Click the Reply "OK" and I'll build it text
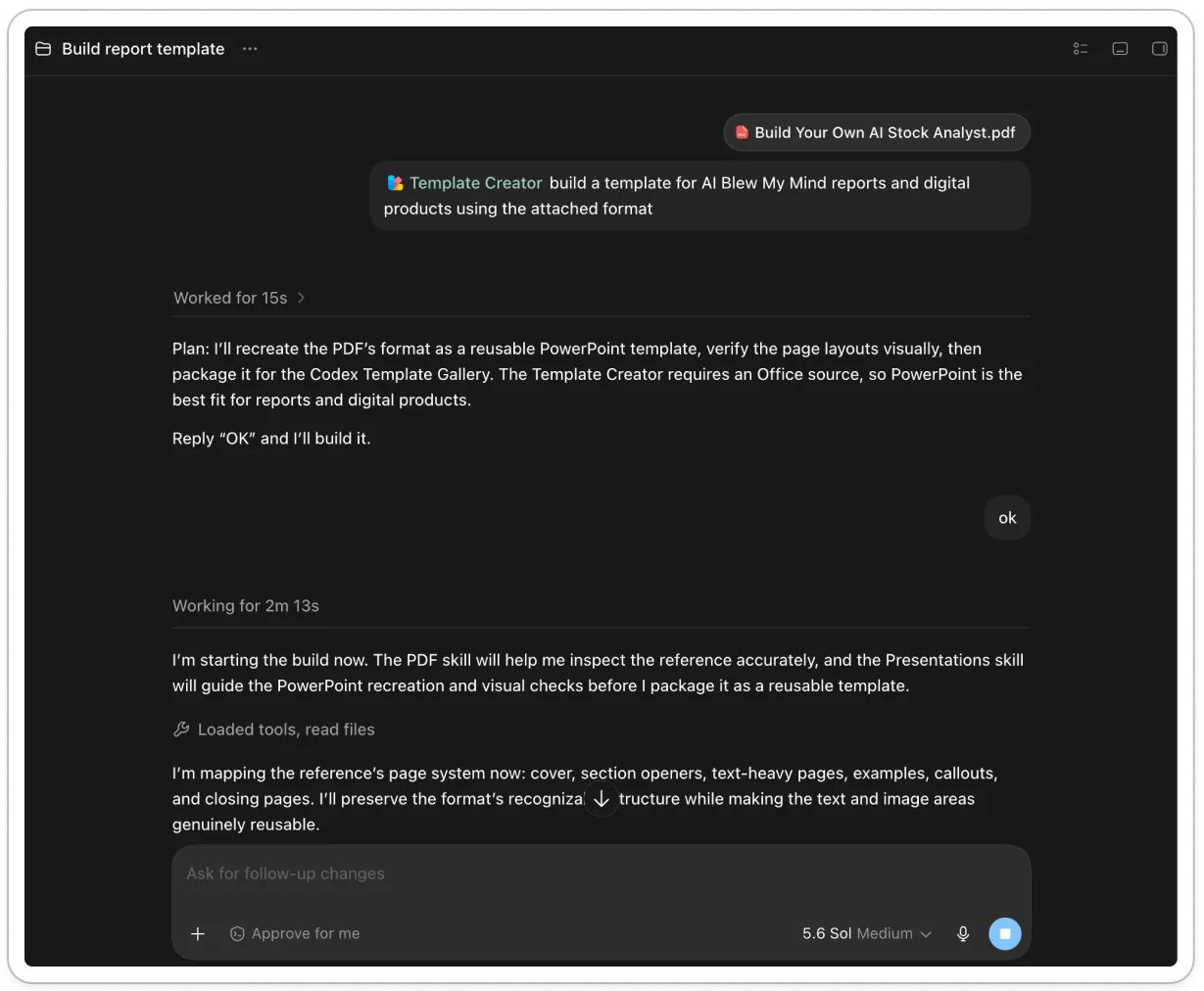This screenshot has height=991, width=1204. click(271, 439)
